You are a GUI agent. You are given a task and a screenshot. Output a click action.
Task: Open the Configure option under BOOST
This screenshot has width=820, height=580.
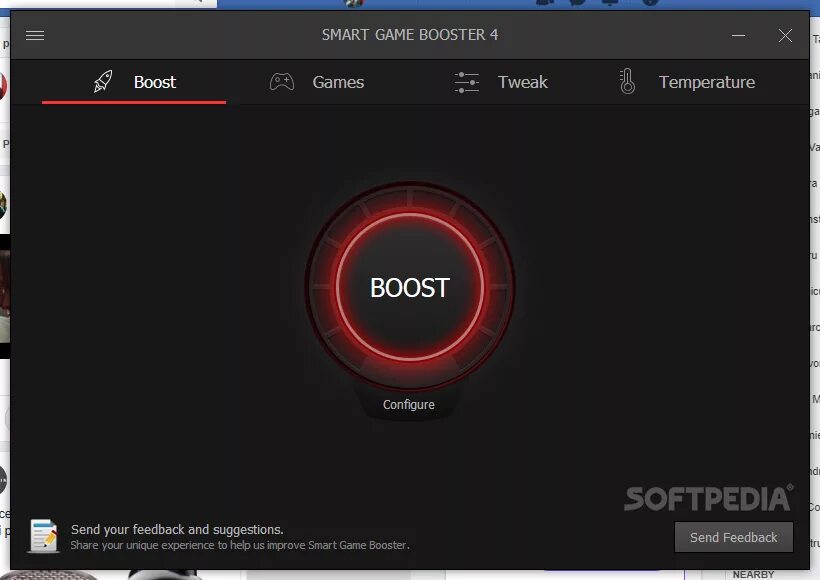(x=408, y=405)
